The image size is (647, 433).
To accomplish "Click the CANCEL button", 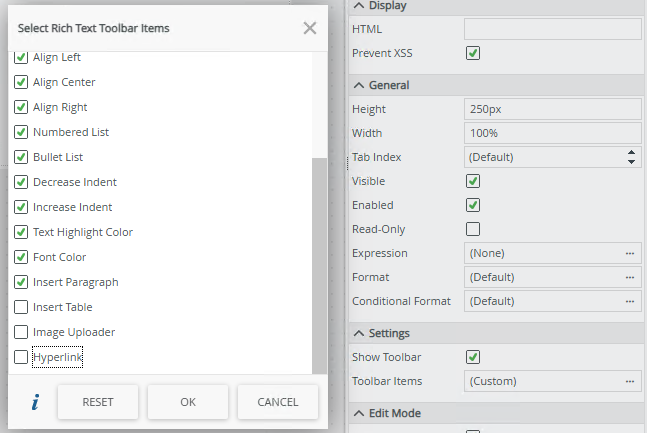I will [277, 402].
